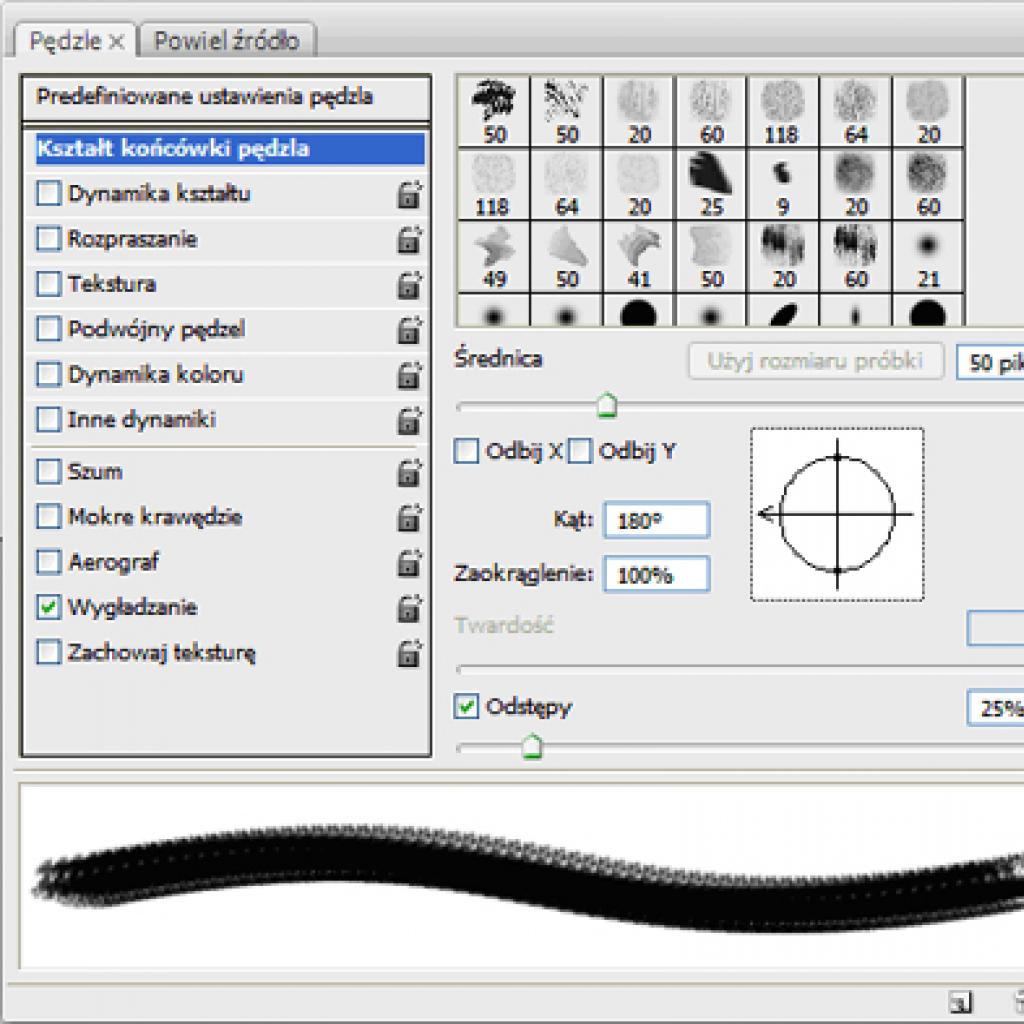Click the lock icon beside Tekstura

click(x=409, y=284)
